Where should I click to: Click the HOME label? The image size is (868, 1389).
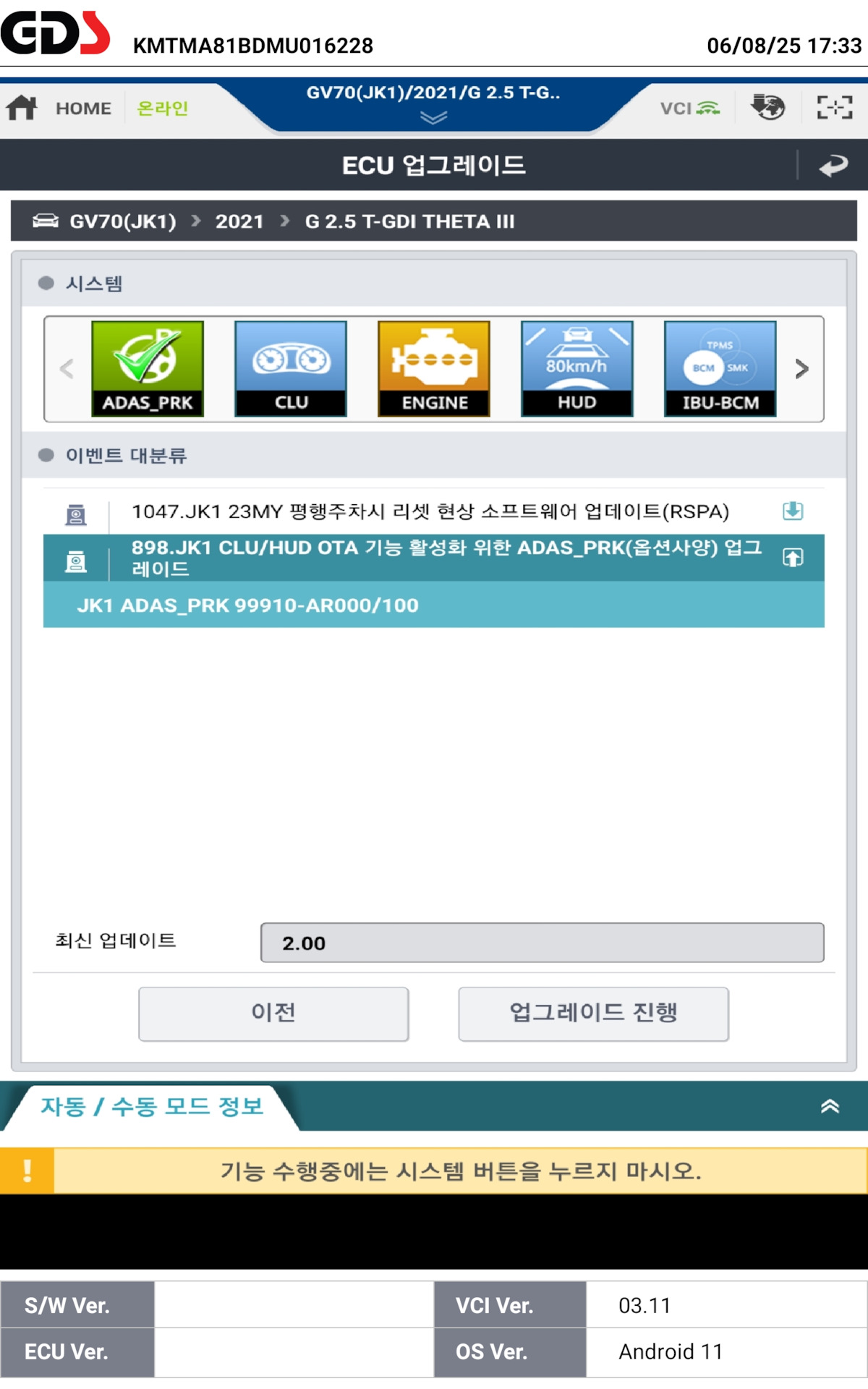[84, 109]
